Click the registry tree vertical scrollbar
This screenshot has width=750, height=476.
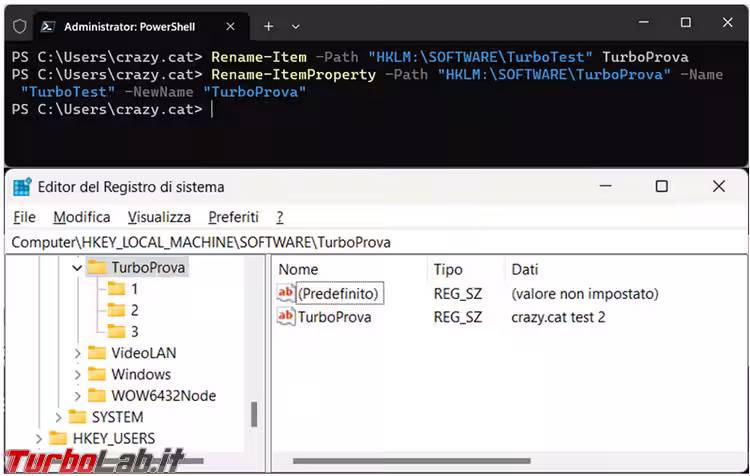coord(254,413)
